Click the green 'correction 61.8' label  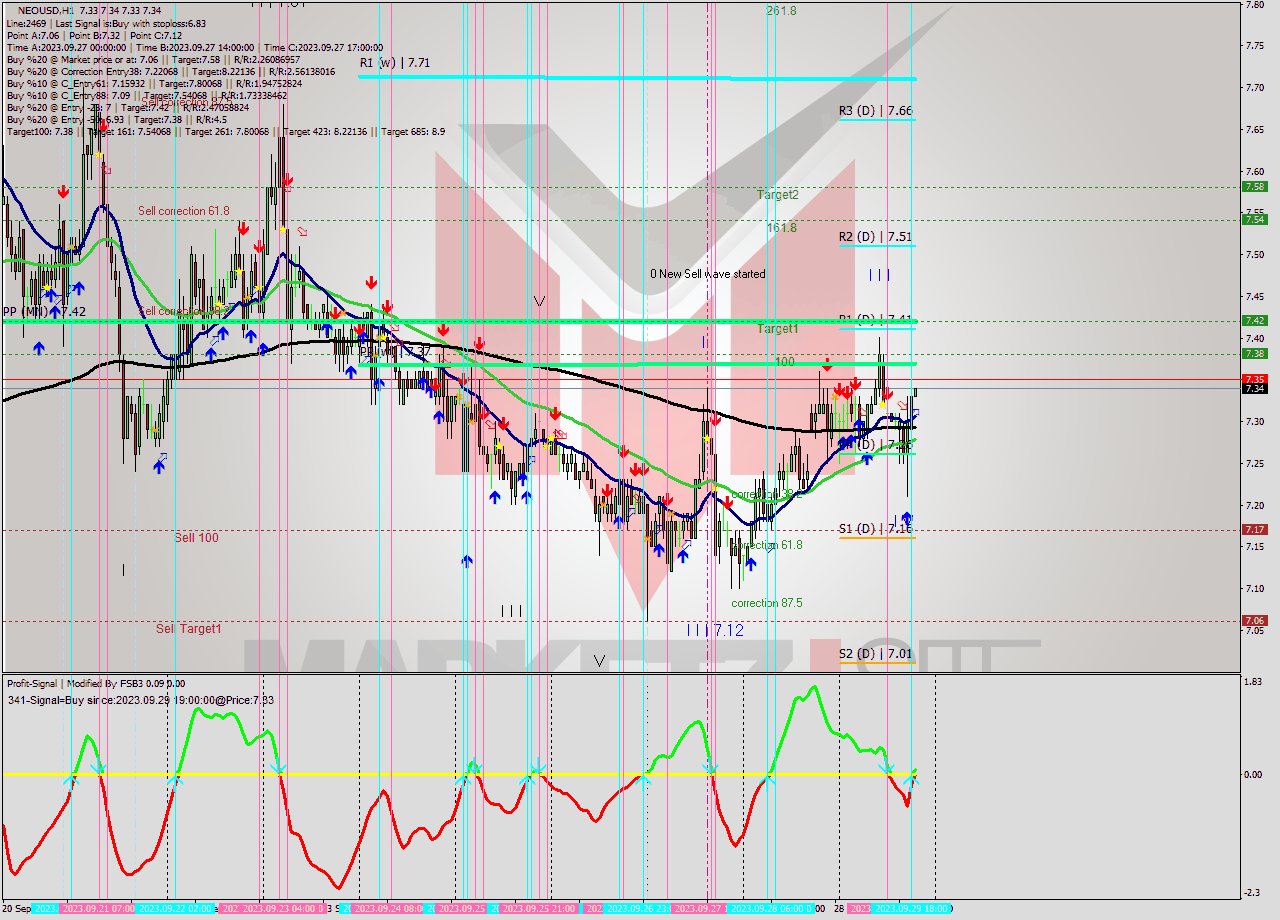pyautogui.click(x=767, y=545)
